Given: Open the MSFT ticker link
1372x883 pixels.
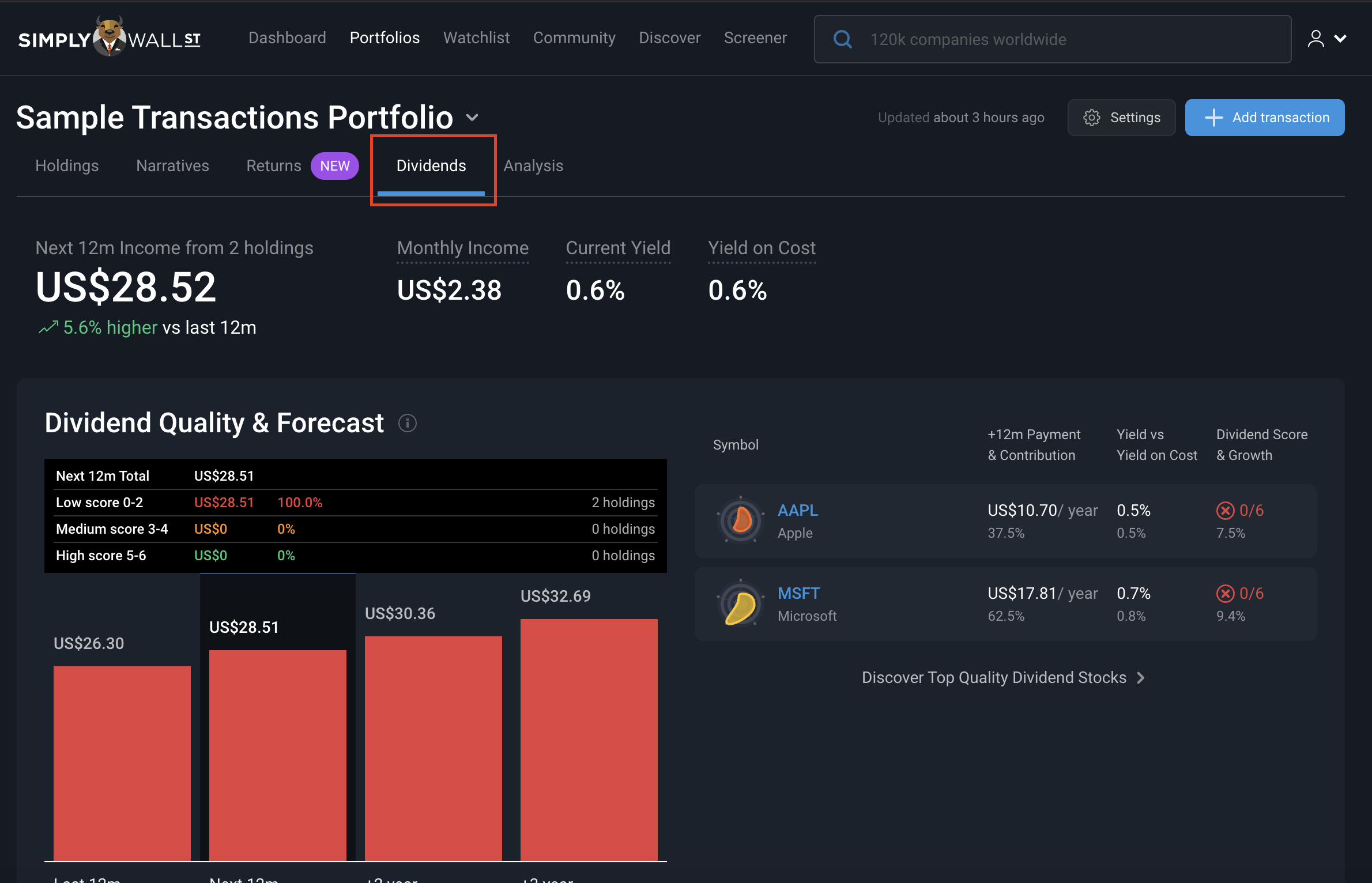Looking at the screenshot, I should pyautogui.click(x=798, y=594).
